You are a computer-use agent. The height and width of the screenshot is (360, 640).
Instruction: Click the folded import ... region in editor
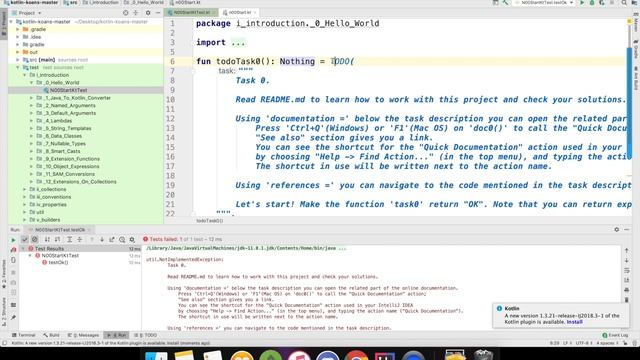click(x=238, y=42)
